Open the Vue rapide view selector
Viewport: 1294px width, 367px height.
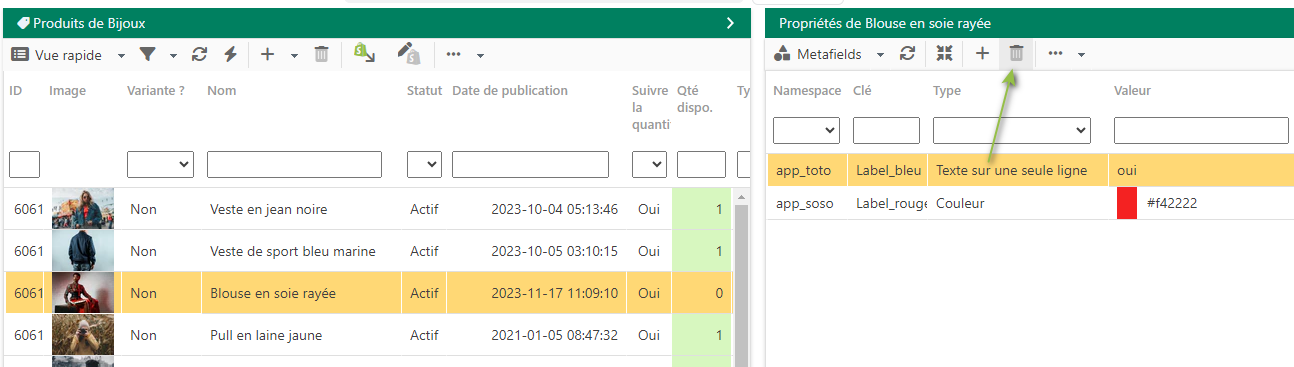point(67,55)
